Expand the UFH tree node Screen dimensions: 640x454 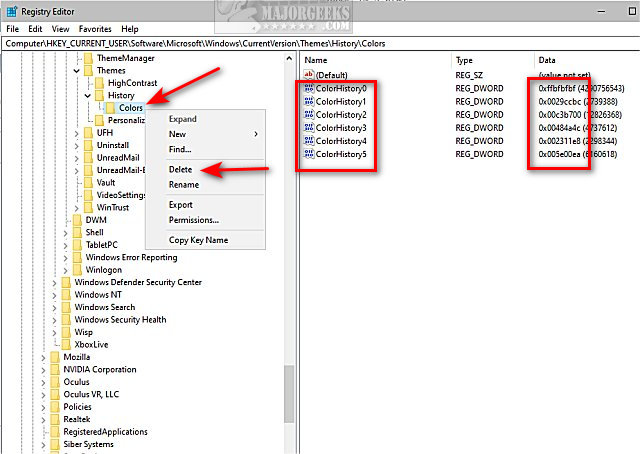76,133
